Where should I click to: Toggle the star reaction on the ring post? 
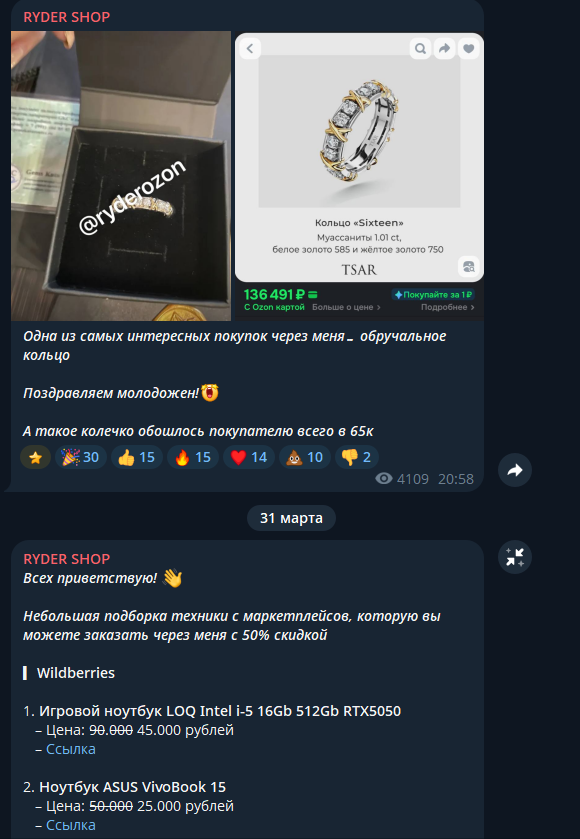click(35, 457)
